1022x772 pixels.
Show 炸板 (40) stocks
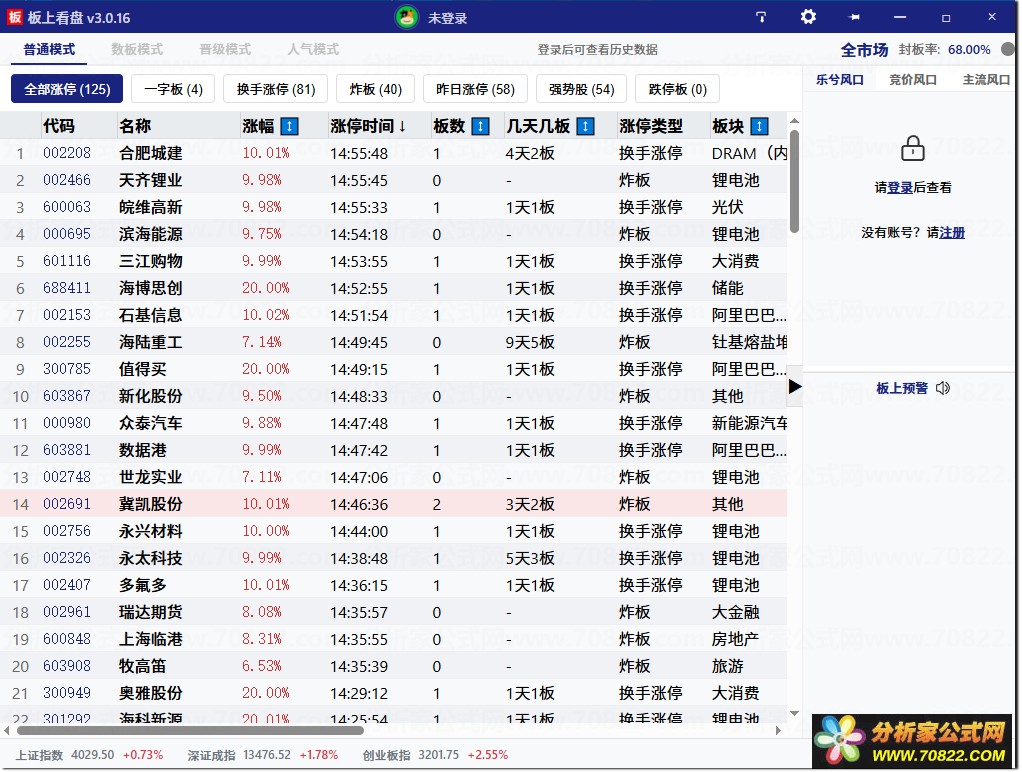(x=375, y=89)
